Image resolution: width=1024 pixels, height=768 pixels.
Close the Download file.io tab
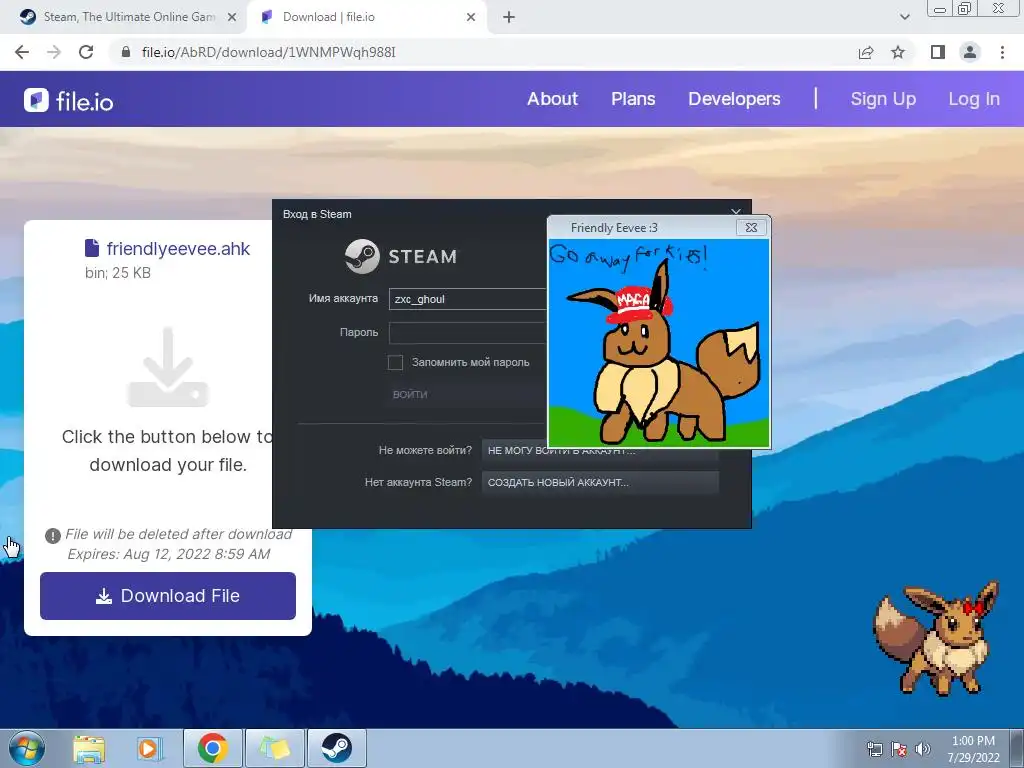tap(471, 17)
